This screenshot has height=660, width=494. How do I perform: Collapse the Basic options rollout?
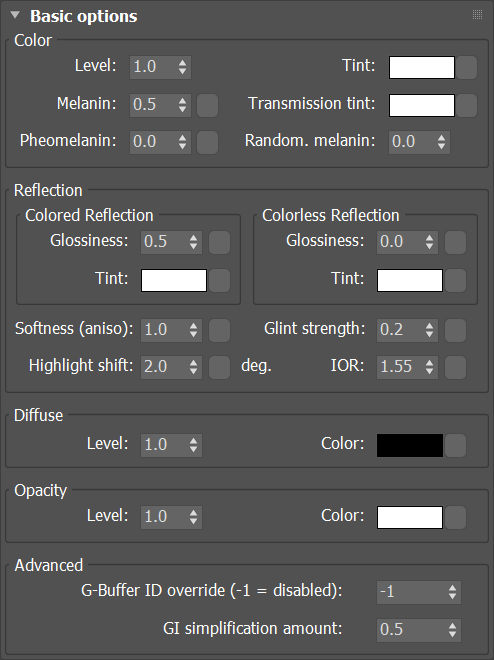tap(16, 15)
